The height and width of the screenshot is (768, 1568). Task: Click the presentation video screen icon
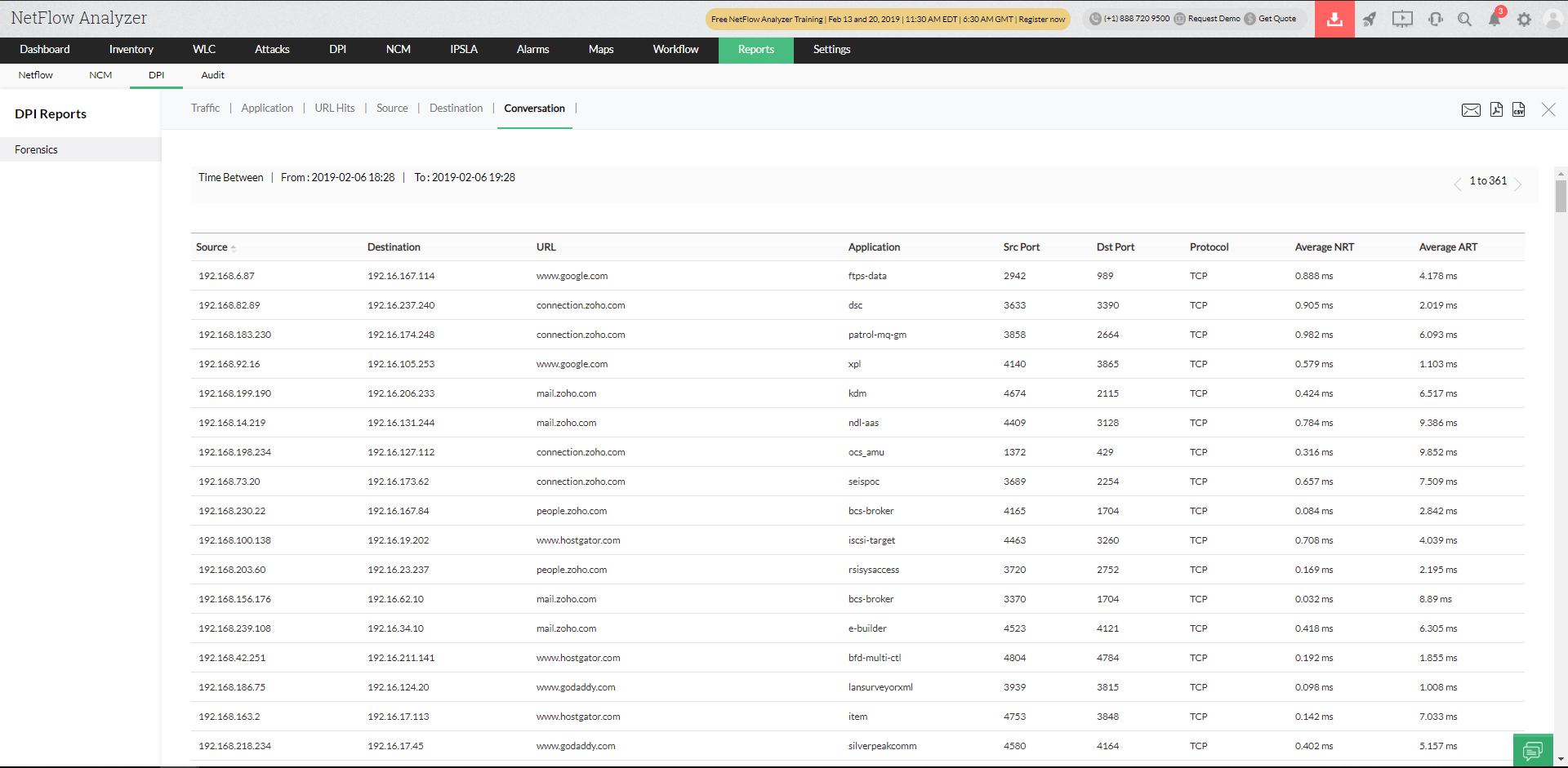(x=1402, y=19)
